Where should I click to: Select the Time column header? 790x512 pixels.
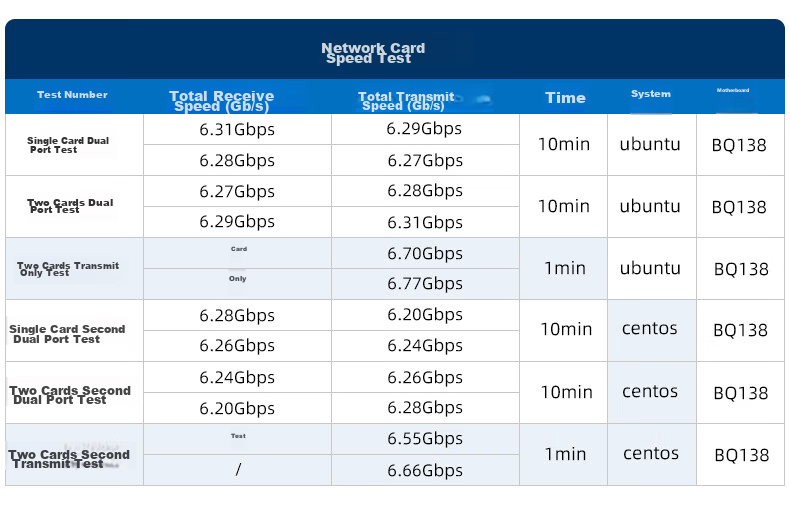tap(565, 98)
